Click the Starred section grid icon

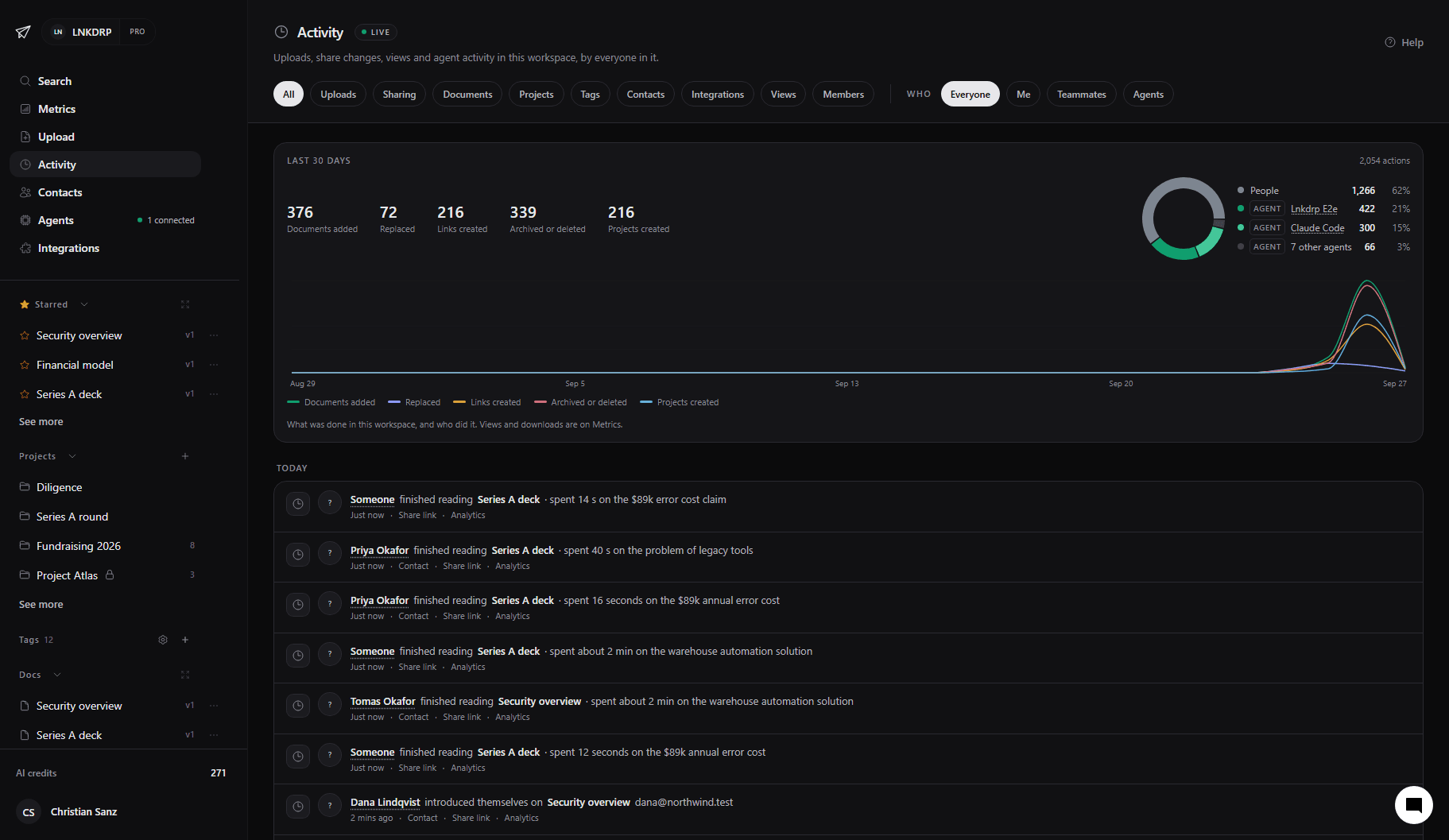coord(185,304)
